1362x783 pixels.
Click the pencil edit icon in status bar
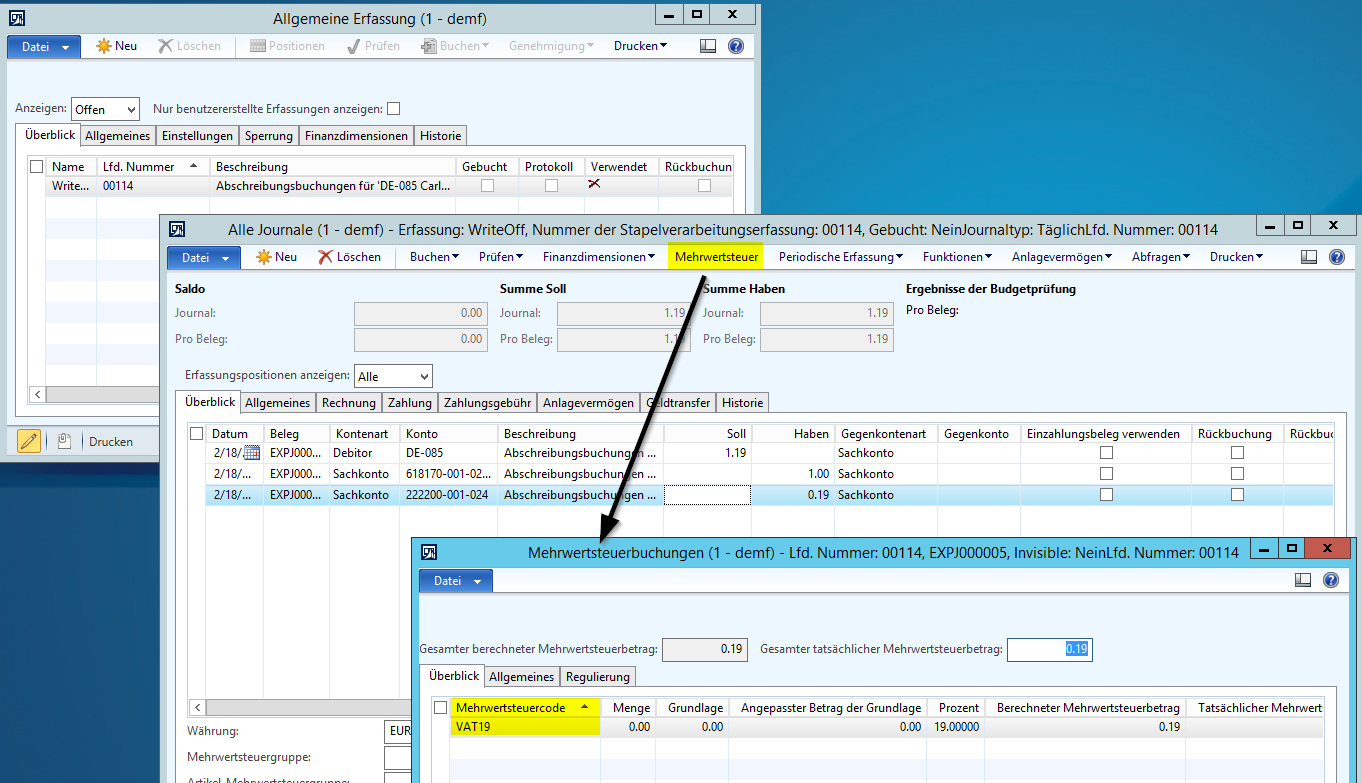point(29,441)
